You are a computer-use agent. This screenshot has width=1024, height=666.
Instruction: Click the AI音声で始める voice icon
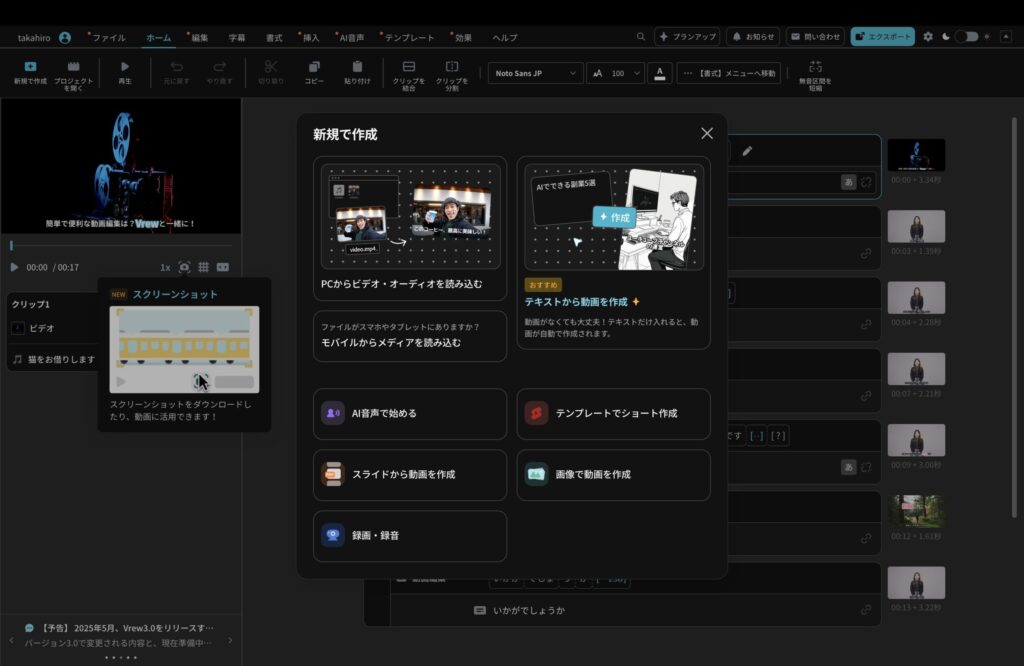click(333, 413)
